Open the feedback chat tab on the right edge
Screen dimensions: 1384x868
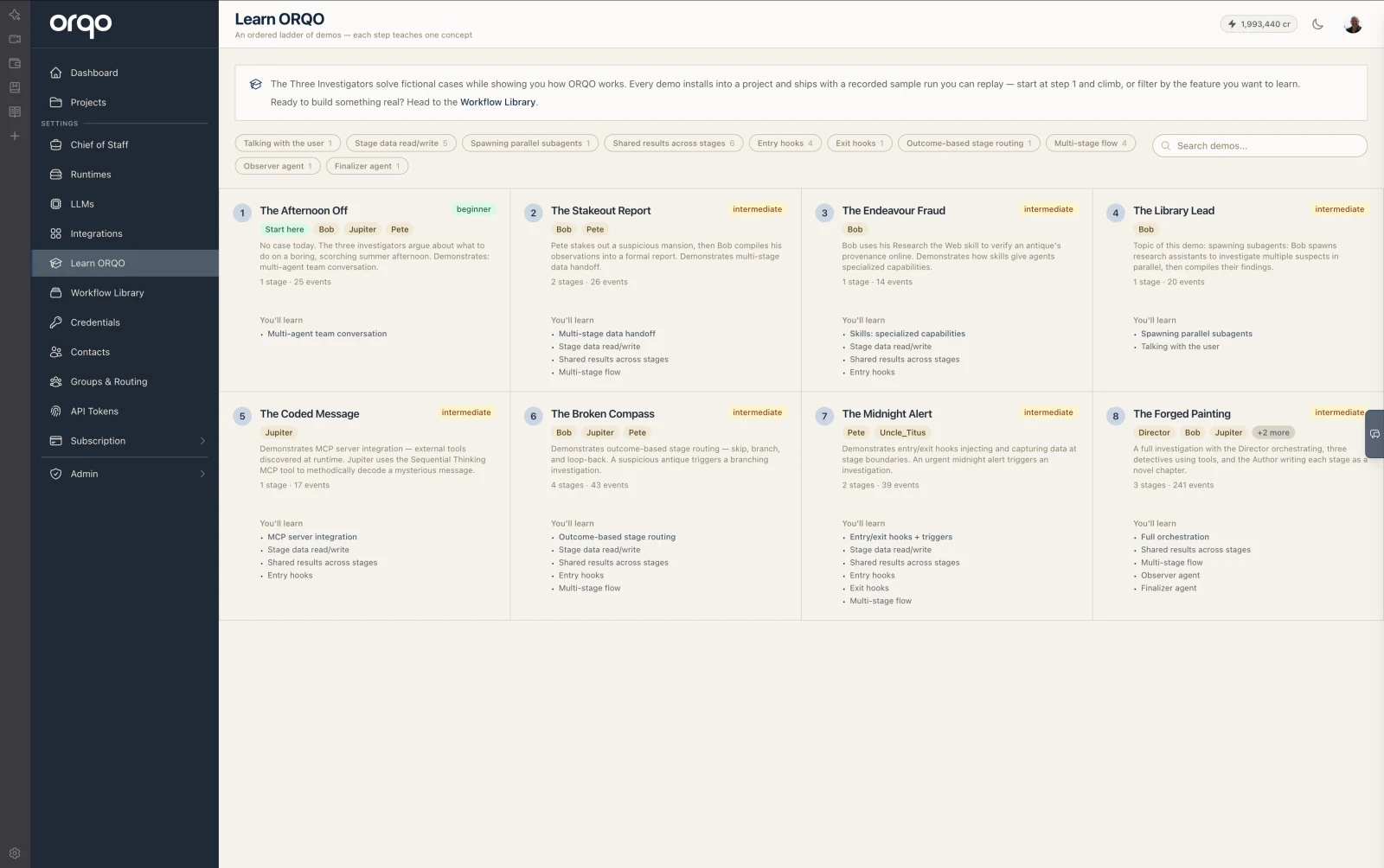click(1374, 434)
